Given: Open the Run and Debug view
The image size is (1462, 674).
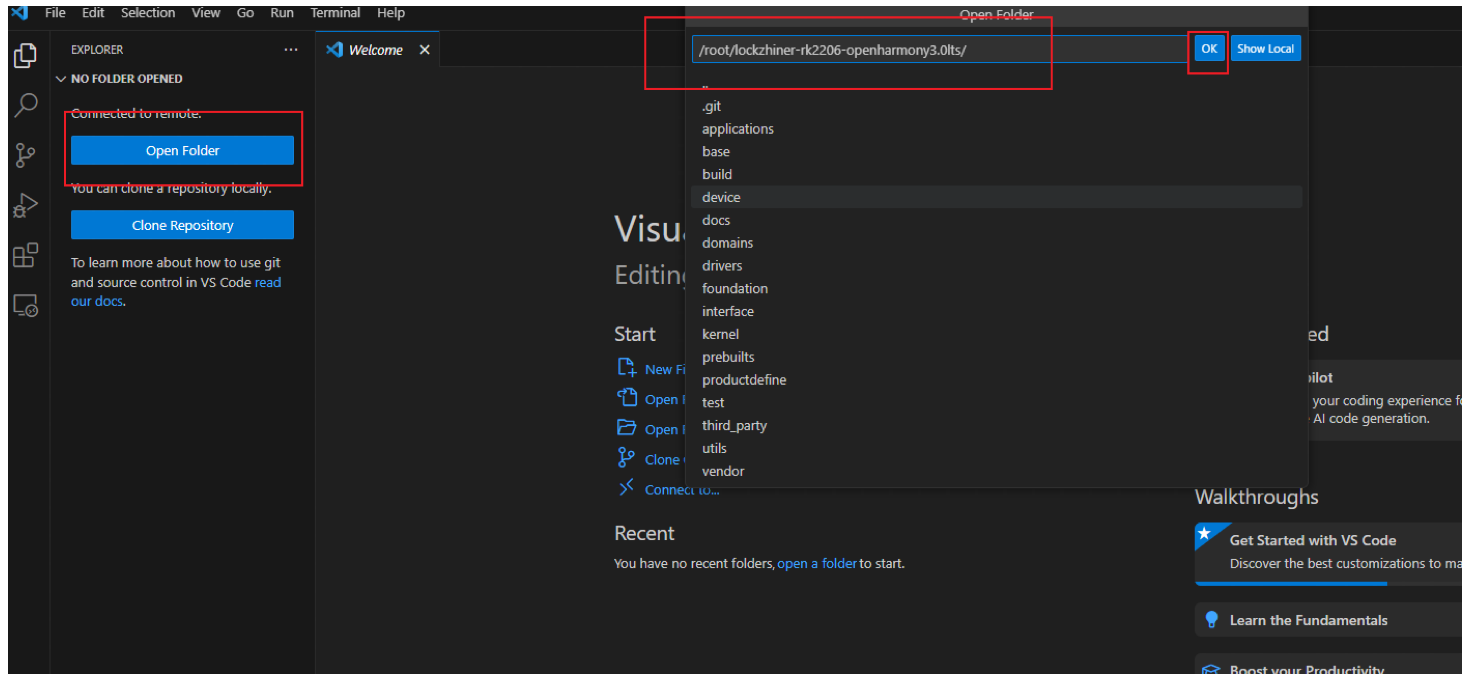Looking at the screenshot, I should [25, 206].
